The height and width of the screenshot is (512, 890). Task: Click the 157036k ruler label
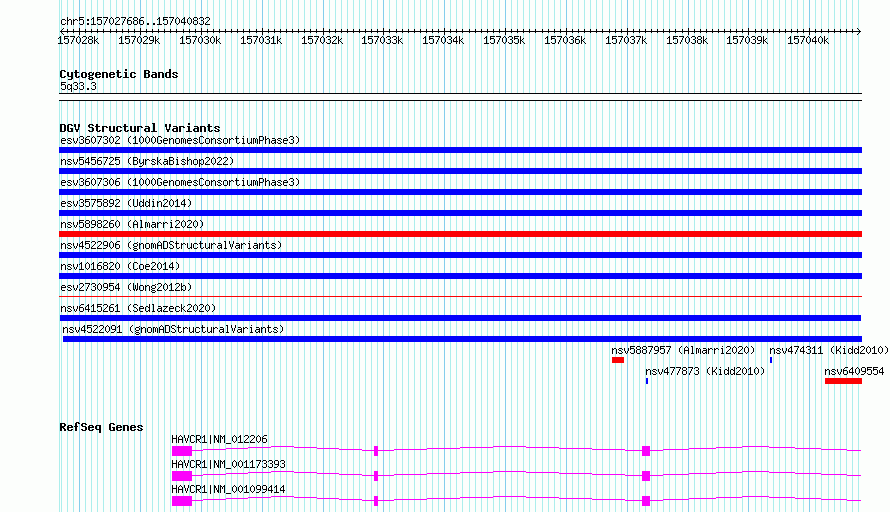click(565, 40)
